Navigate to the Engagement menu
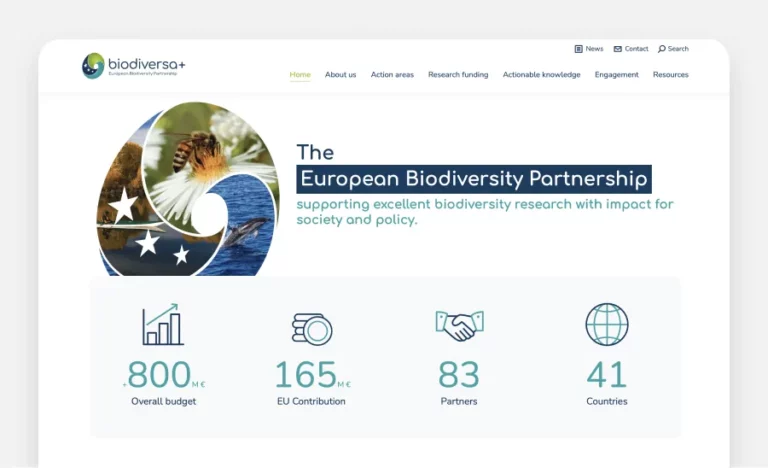 616,75
